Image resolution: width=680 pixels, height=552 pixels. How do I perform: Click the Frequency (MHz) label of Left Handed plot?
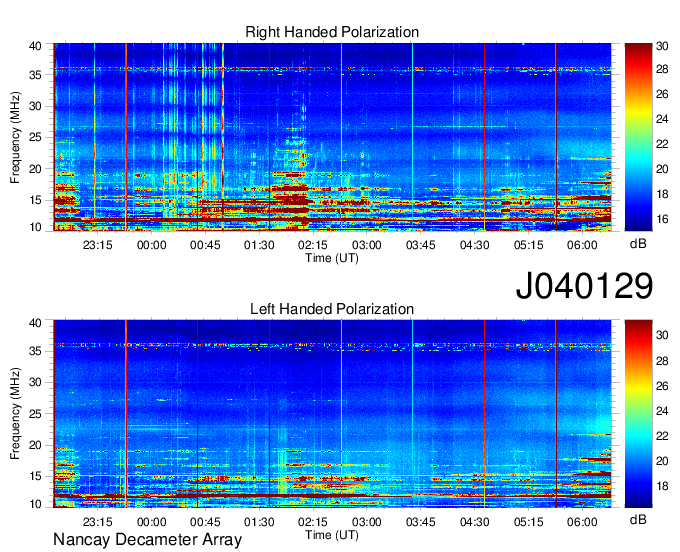tap(15, 414)
